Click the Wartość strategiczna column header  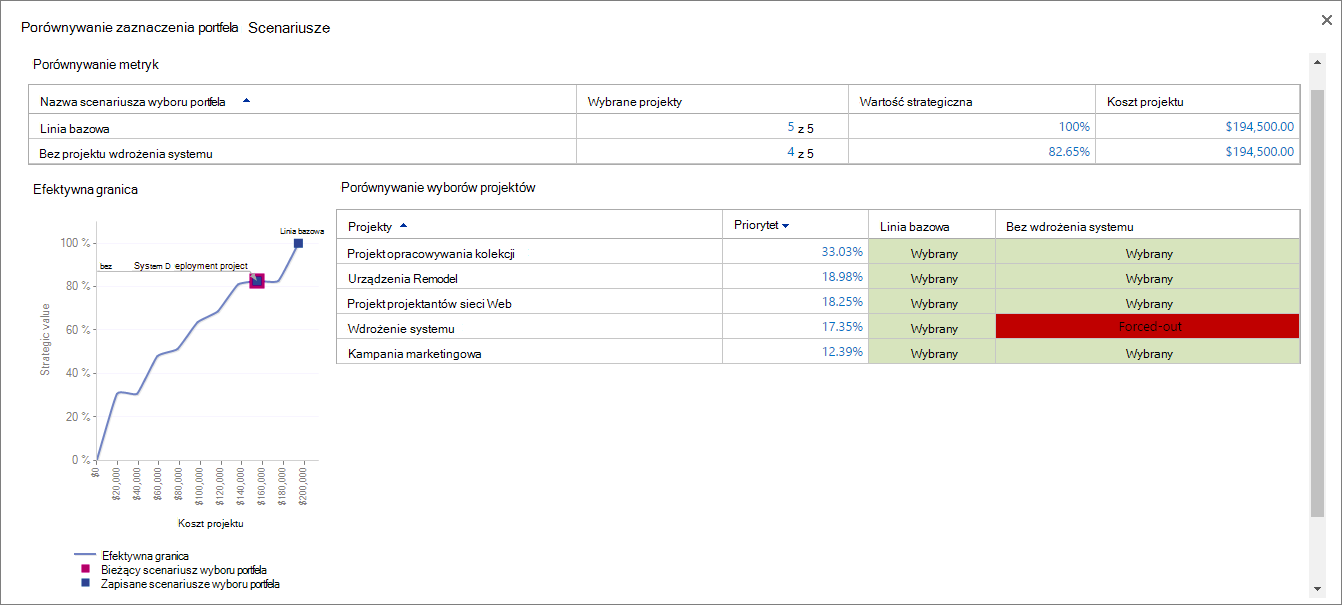coord(916,101)
